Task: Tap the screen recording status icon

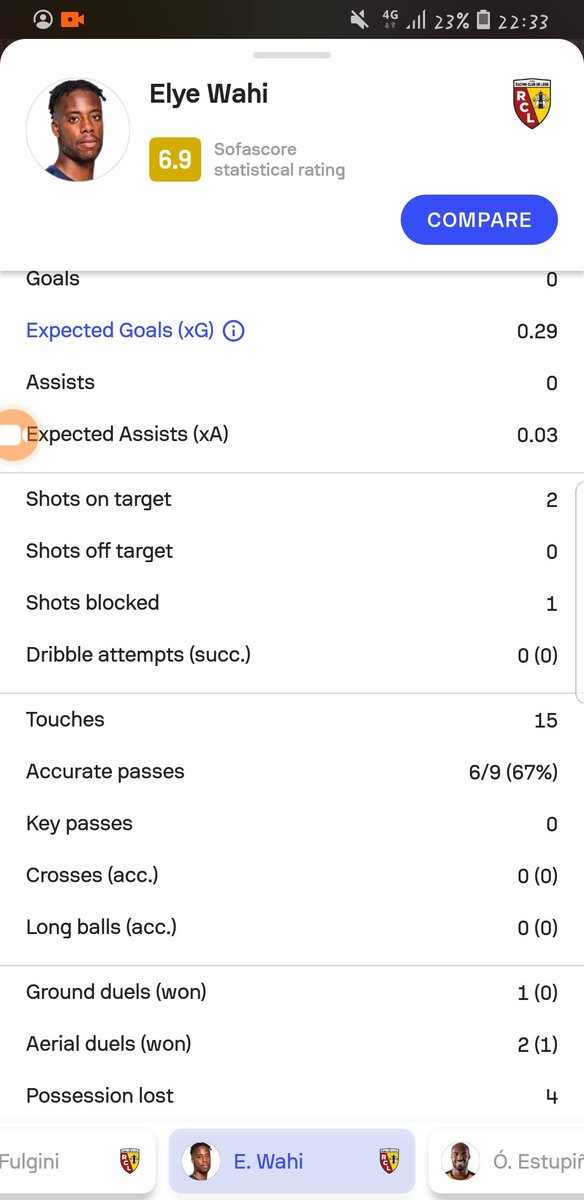Action: [x=71, y=19]
